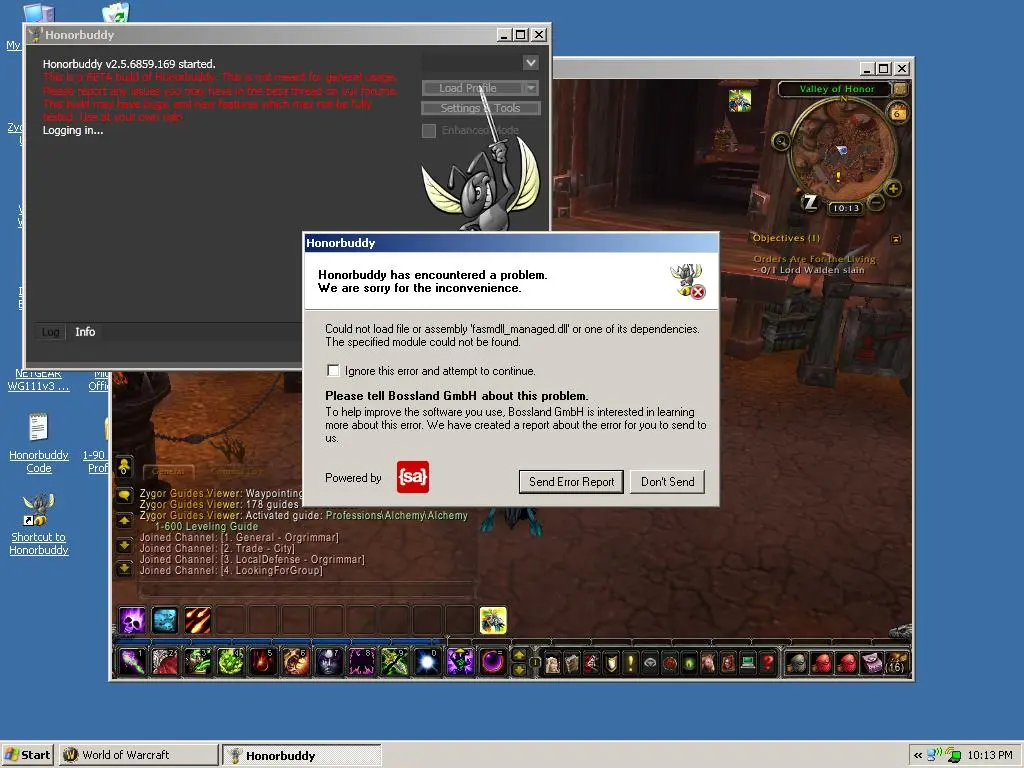This screenshot has width=1024, height=768.
Task: Open the minimap tracking magnifier icon
Action: 780,141
